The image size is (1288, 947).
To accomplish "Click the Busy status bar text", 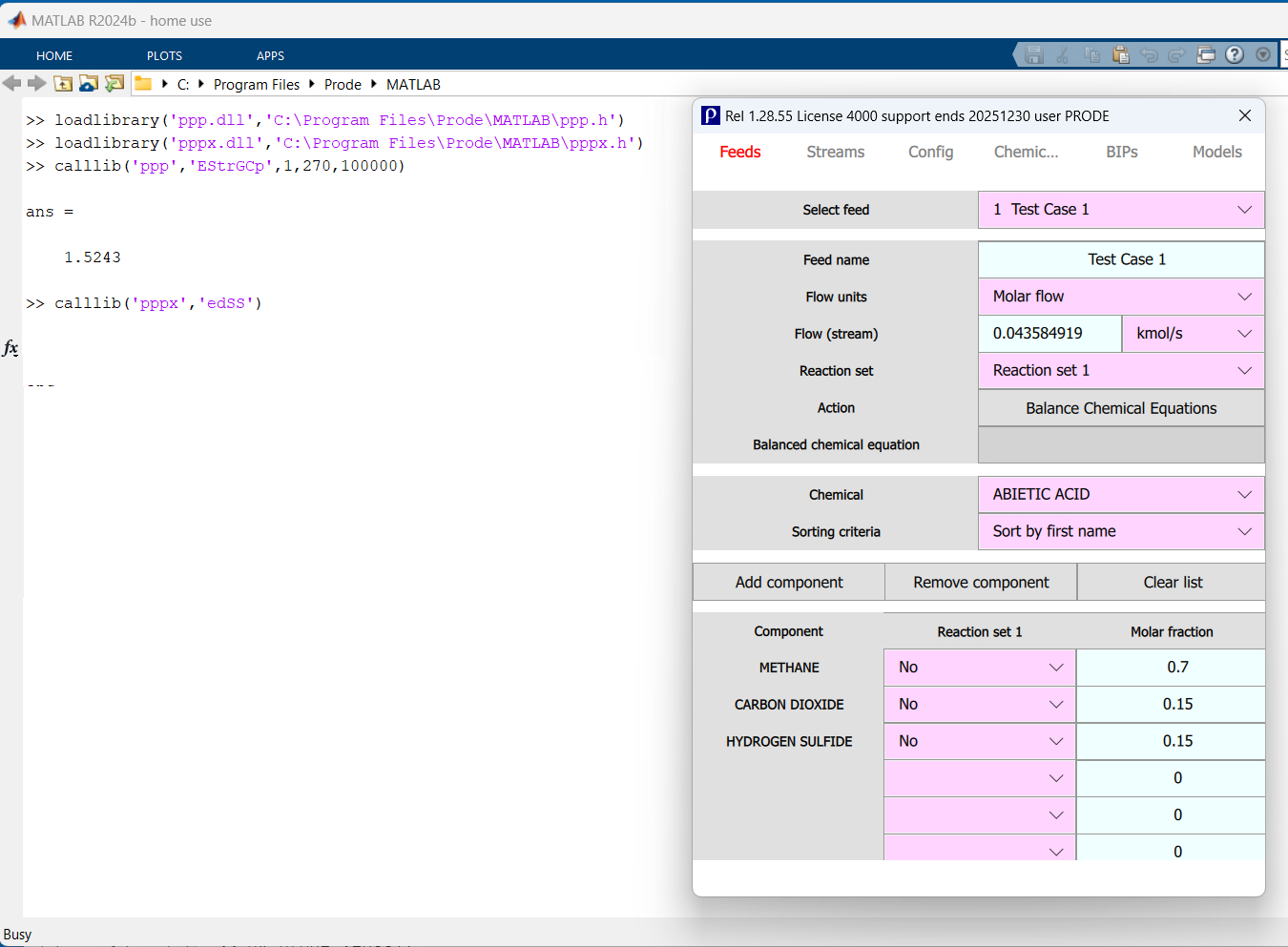I will 17,935.
